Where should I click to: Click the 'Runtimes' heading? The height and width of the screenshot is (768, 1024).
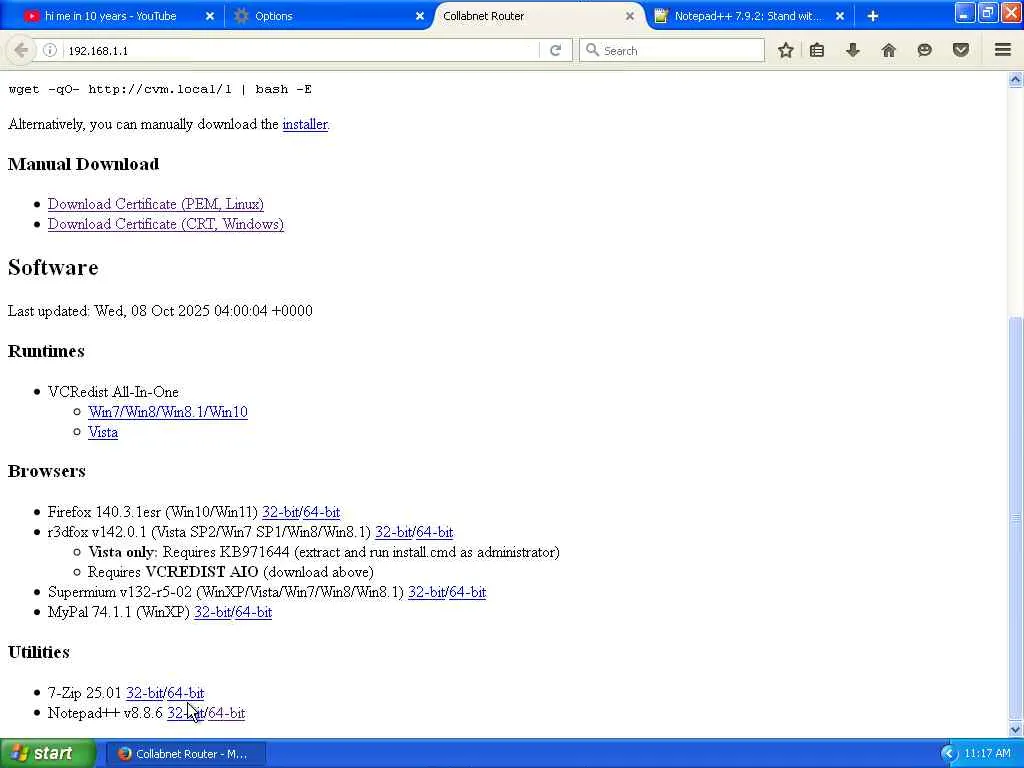click(x=46, y=351)
